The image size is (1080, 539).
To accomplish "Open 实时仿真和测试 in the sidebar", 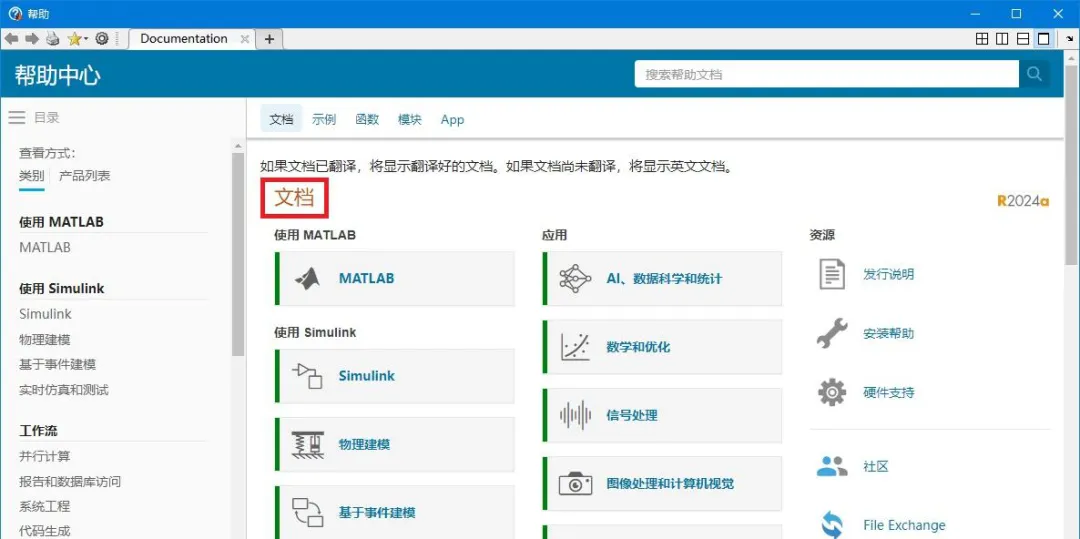I will coord(64,390).
